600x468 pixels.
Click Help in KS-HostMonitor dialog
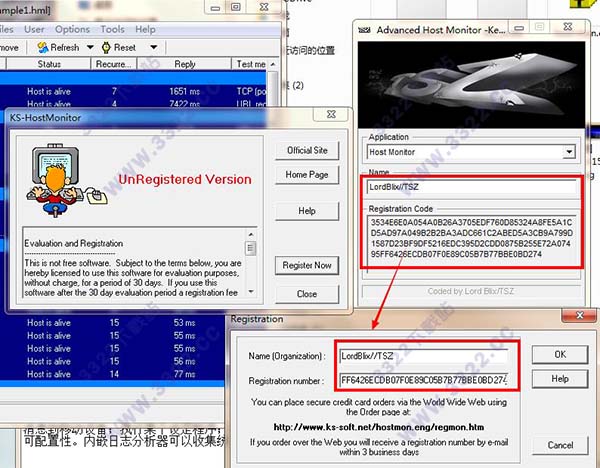(x=307, y=211)
